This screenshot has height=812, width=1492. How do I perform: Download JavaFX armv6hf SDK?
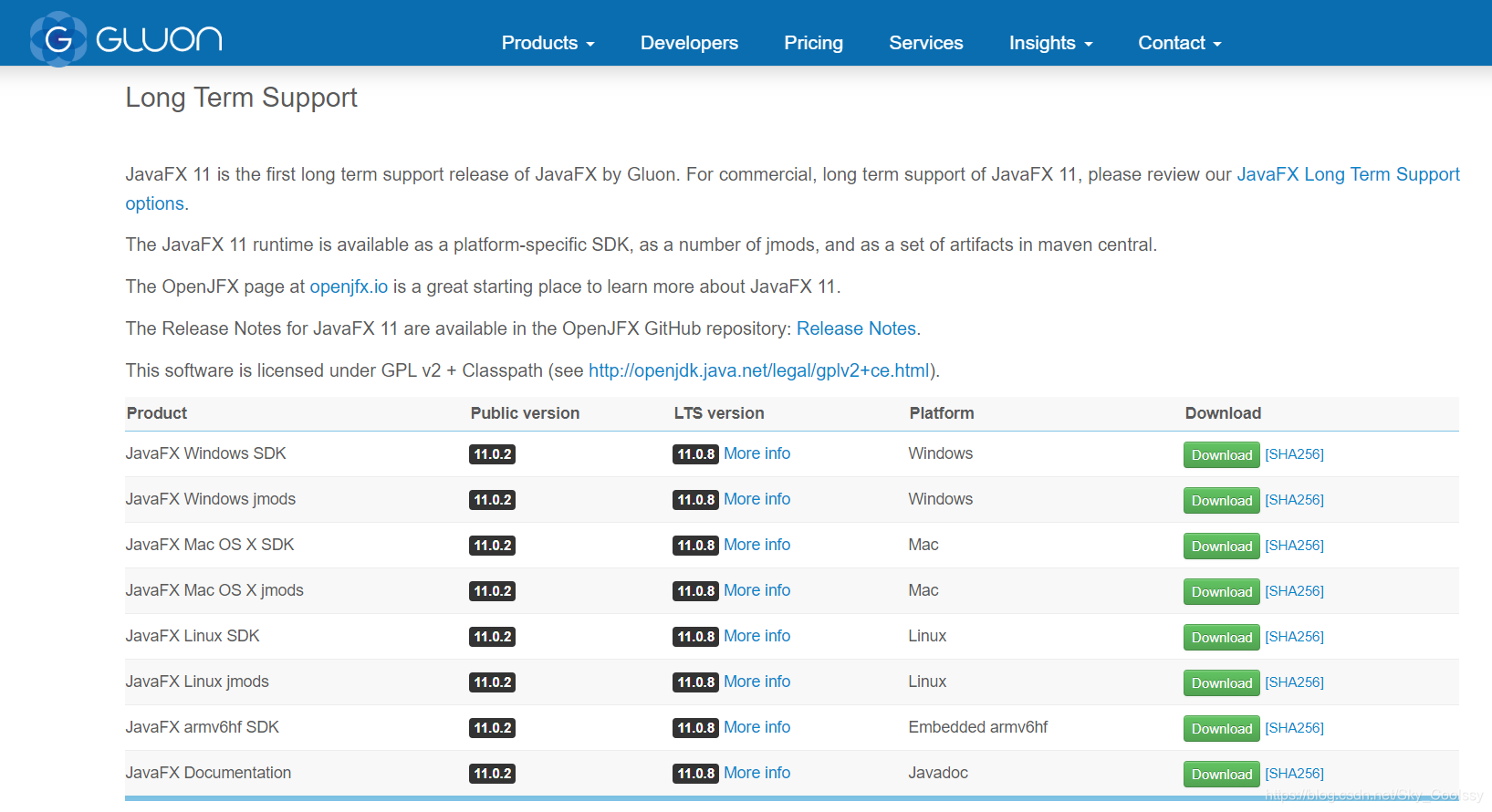(1221, 728)
